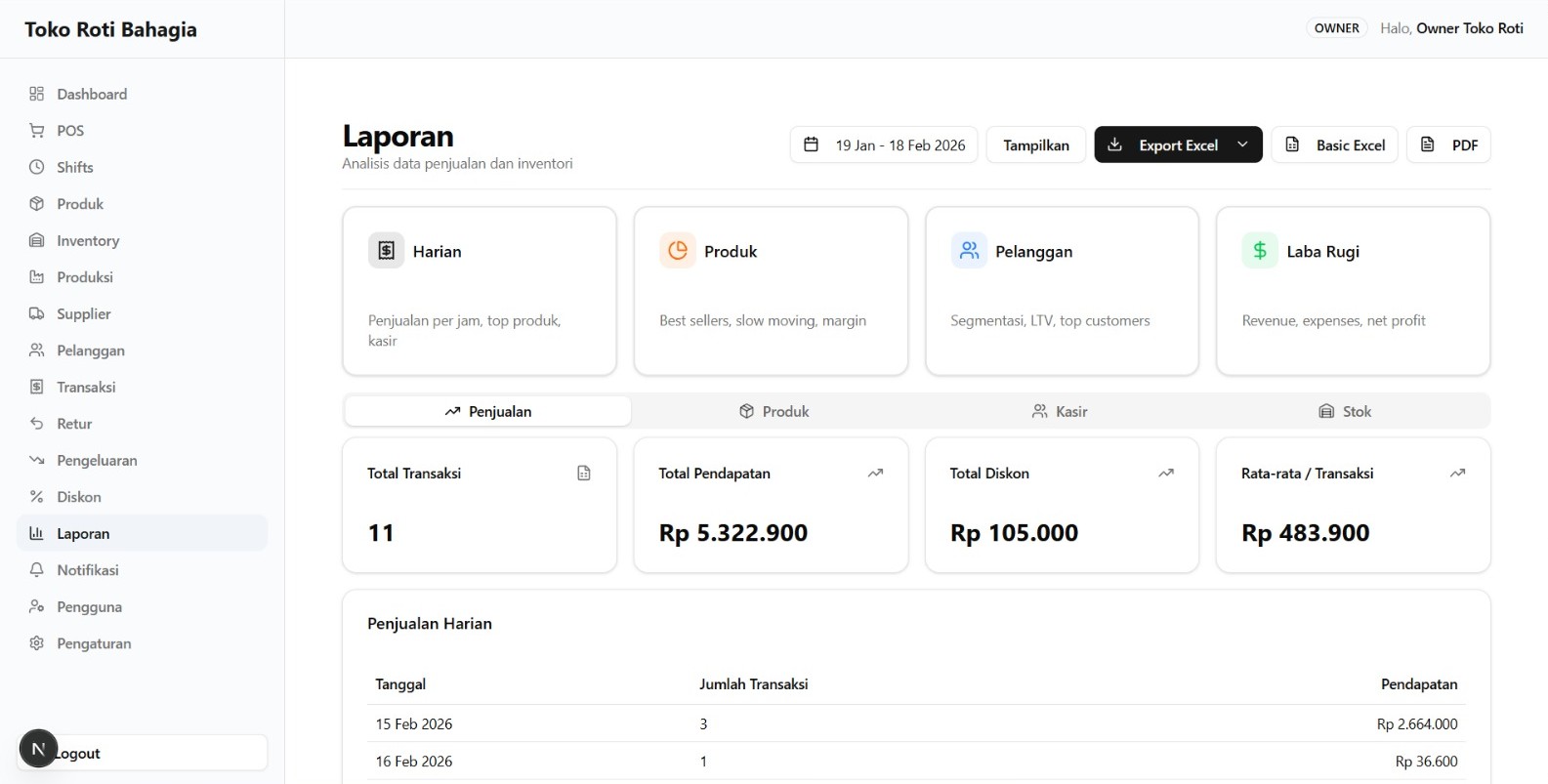Switch to the Kasir tab
The image size is (1548, 784).
click(1060, 411)
